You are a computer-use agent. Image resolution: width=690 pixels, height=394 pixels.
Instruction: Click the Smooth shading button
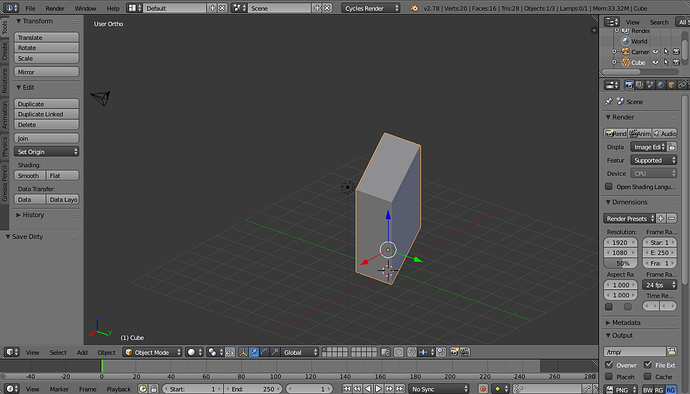point(29,176)
